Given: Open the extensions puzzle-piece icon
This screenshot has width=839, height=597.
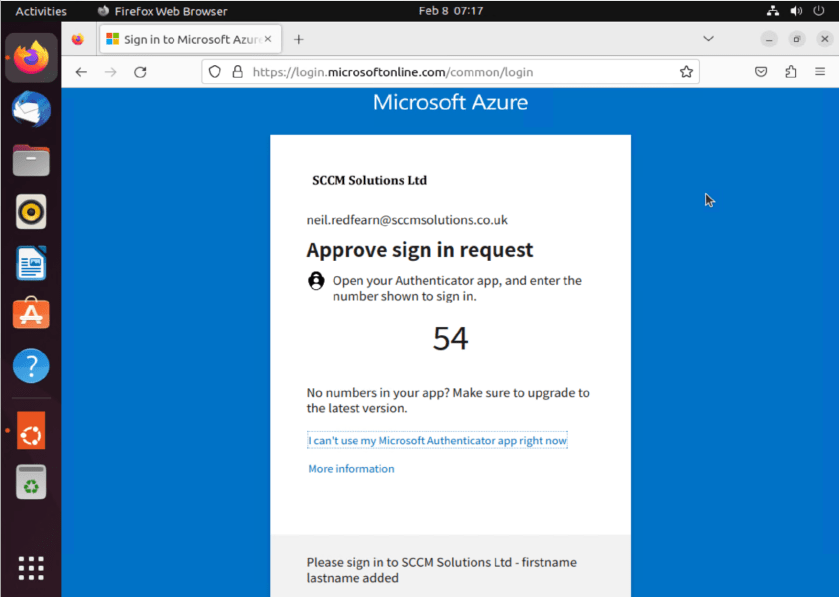Looking at the screenshot, I should click(789, 71).
